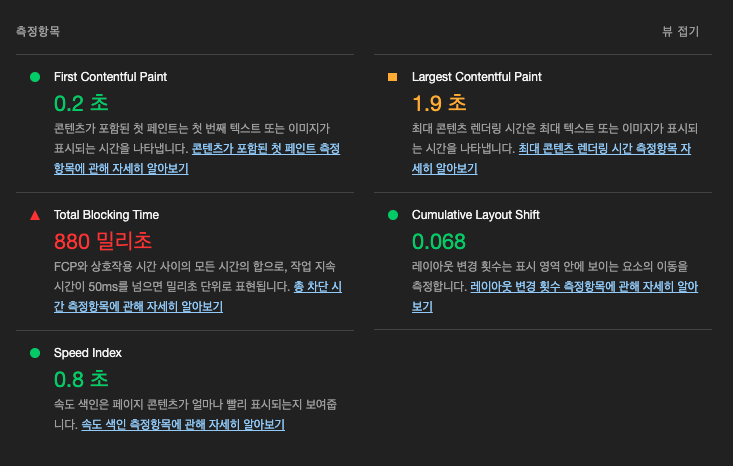Open the Largest Contentful Paint learn-more link
The width and height of the screenshot is (733, 466).
click(604, 149)
